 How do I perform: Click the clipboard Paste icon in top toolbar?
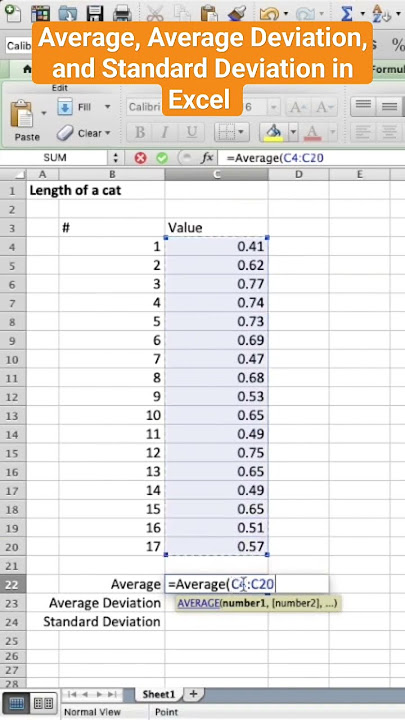[x=209, y=13]
